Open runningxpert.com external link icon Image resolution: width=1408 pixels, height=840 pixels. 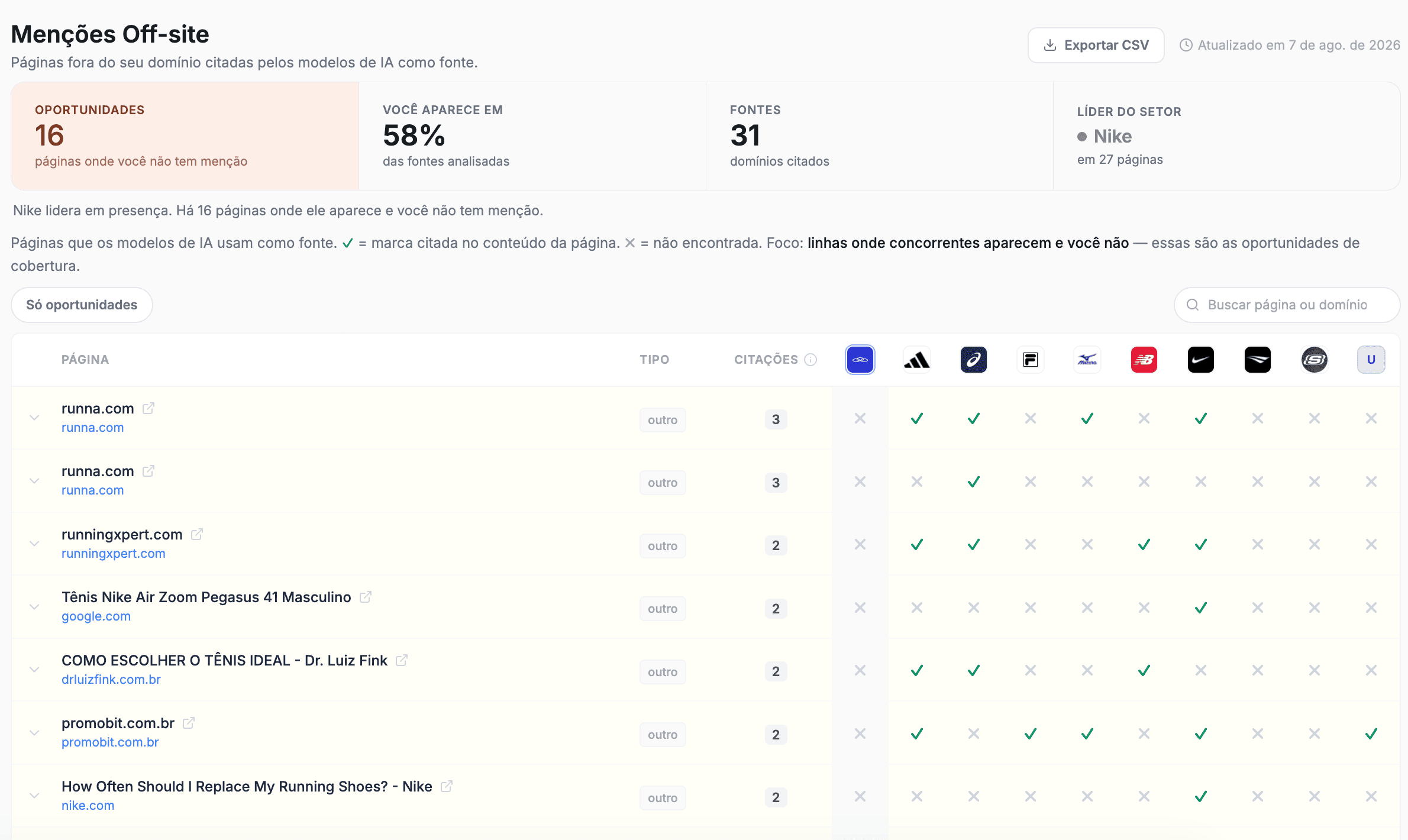[197, 534]
